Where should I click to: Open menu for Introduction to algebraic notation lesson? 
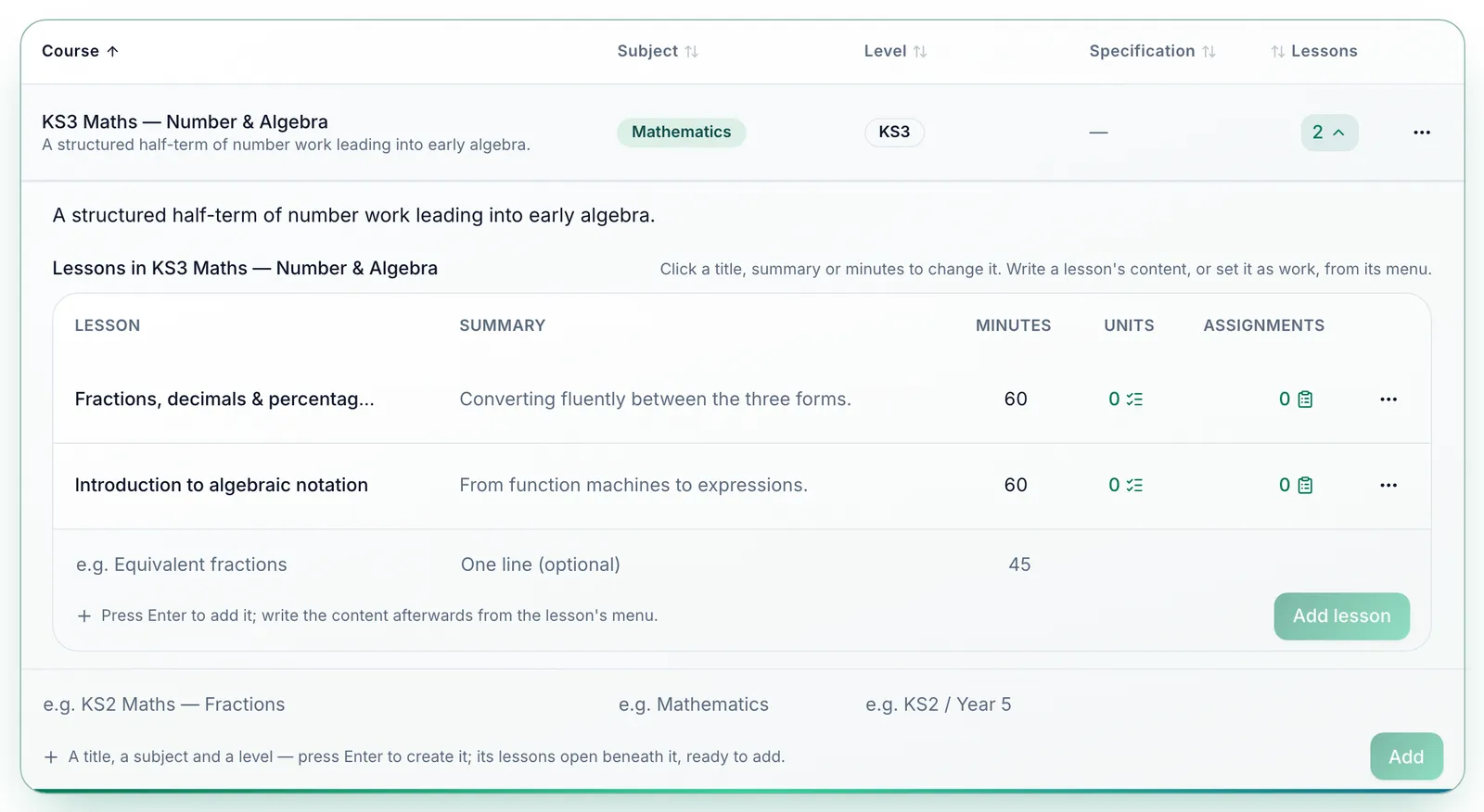click(x=1388, y=486)
